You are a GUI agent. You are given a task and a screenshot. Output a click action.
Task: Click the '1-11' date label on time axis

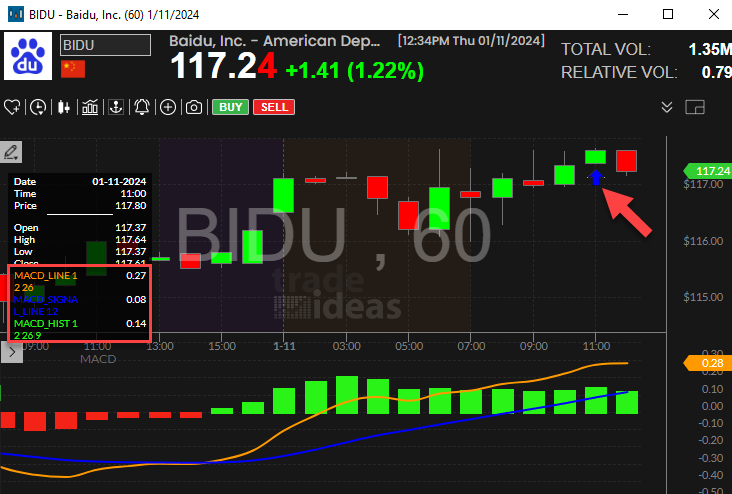click(284, 346)
